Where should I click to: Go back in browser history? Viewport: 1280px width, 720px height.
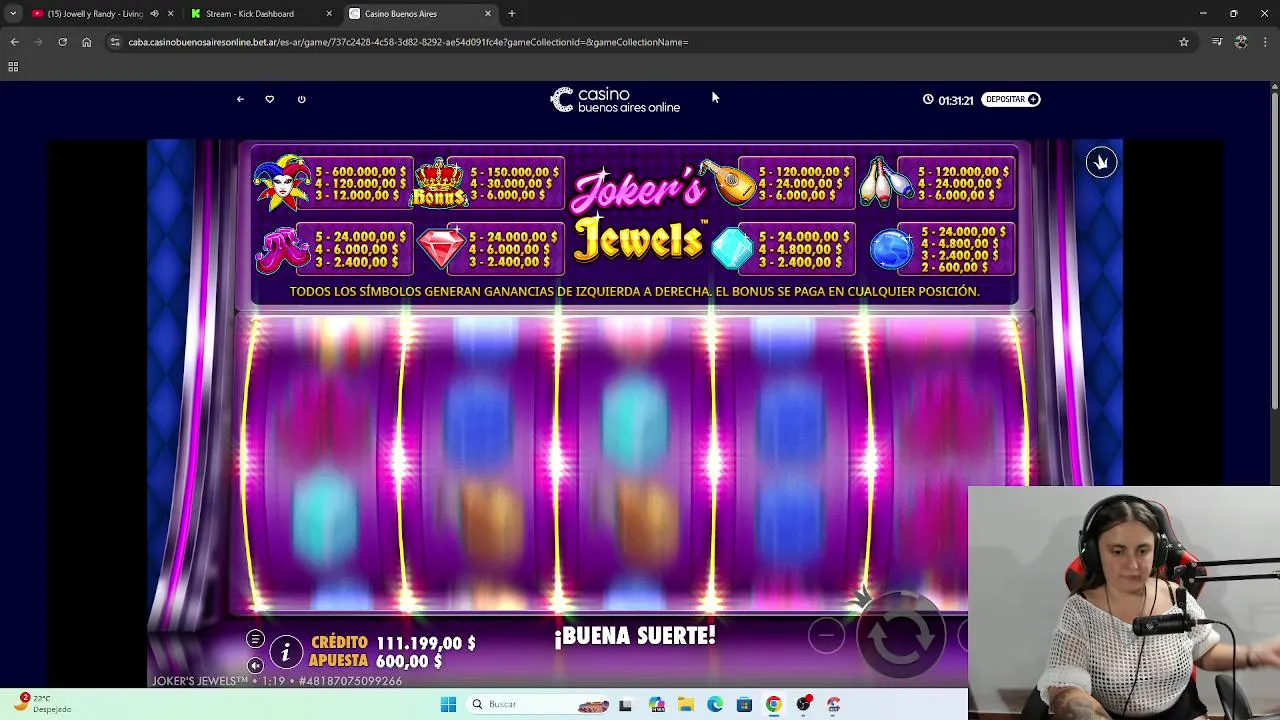click(x=14, y=42)
